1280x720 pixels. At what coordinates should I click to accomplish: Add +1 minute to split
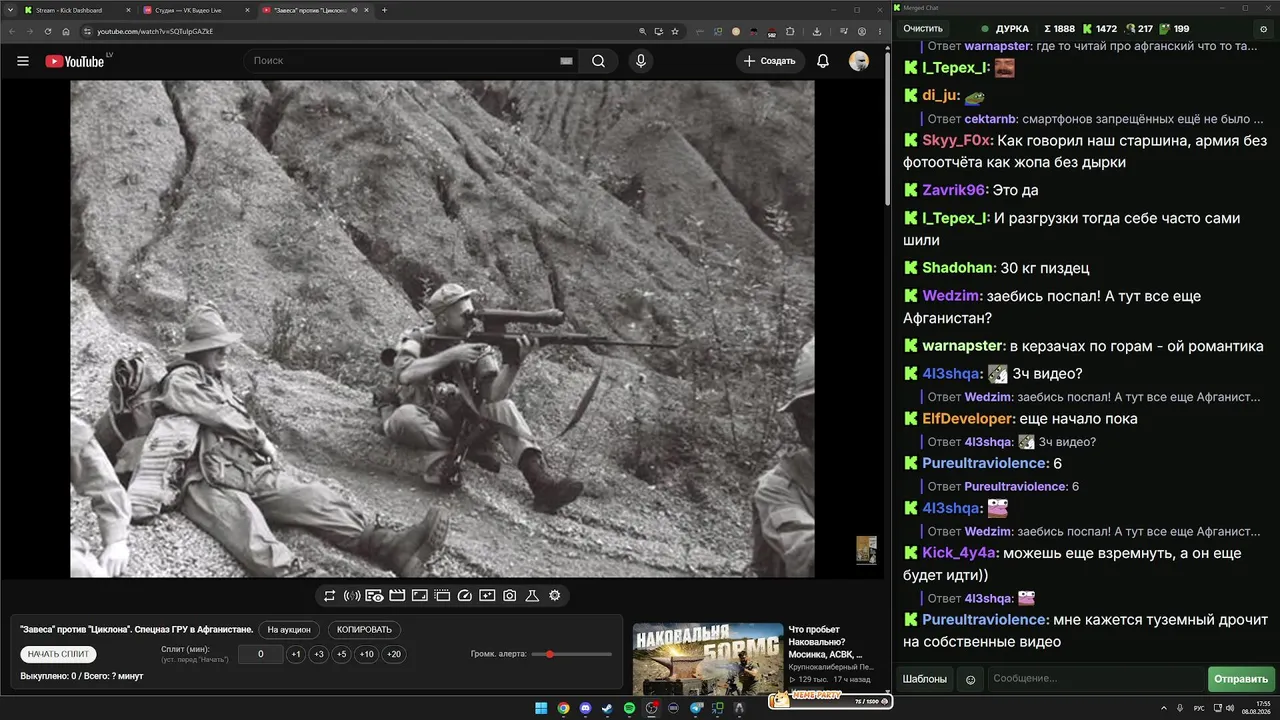[x=296, y=654]
